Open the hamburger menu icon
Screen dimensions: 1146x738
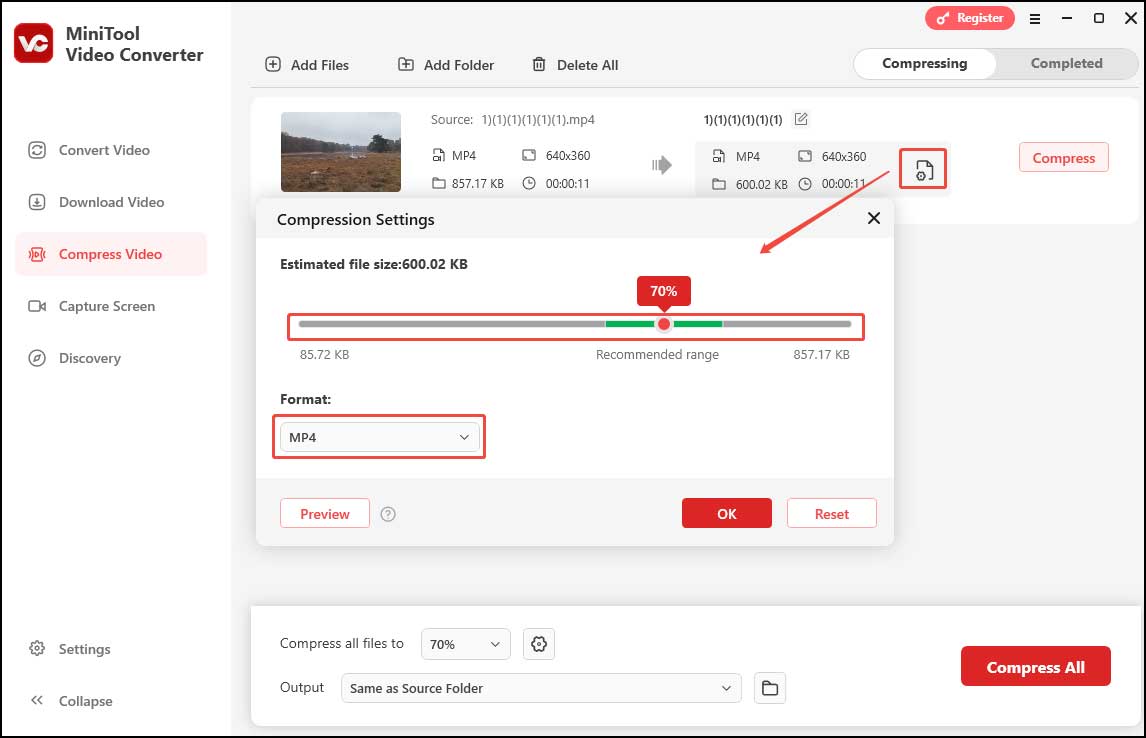click(x=1035, y=19)
